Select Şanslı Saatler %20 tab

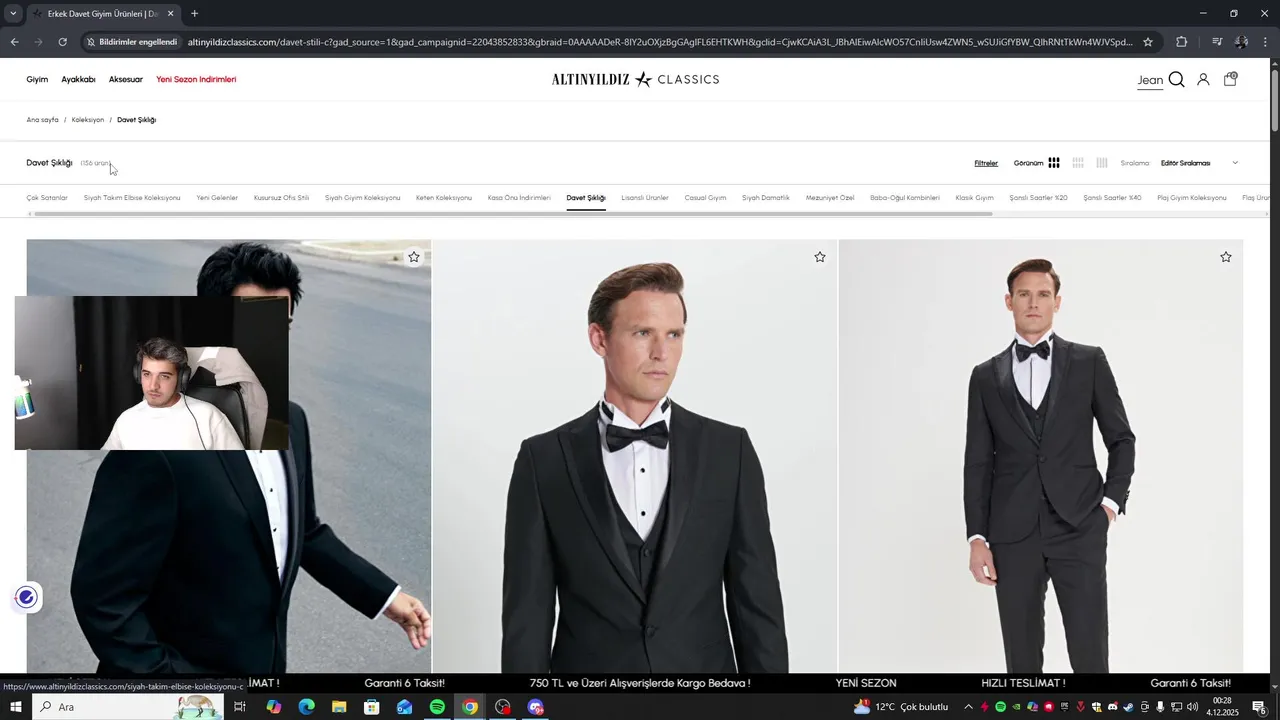click(1038, 198)
